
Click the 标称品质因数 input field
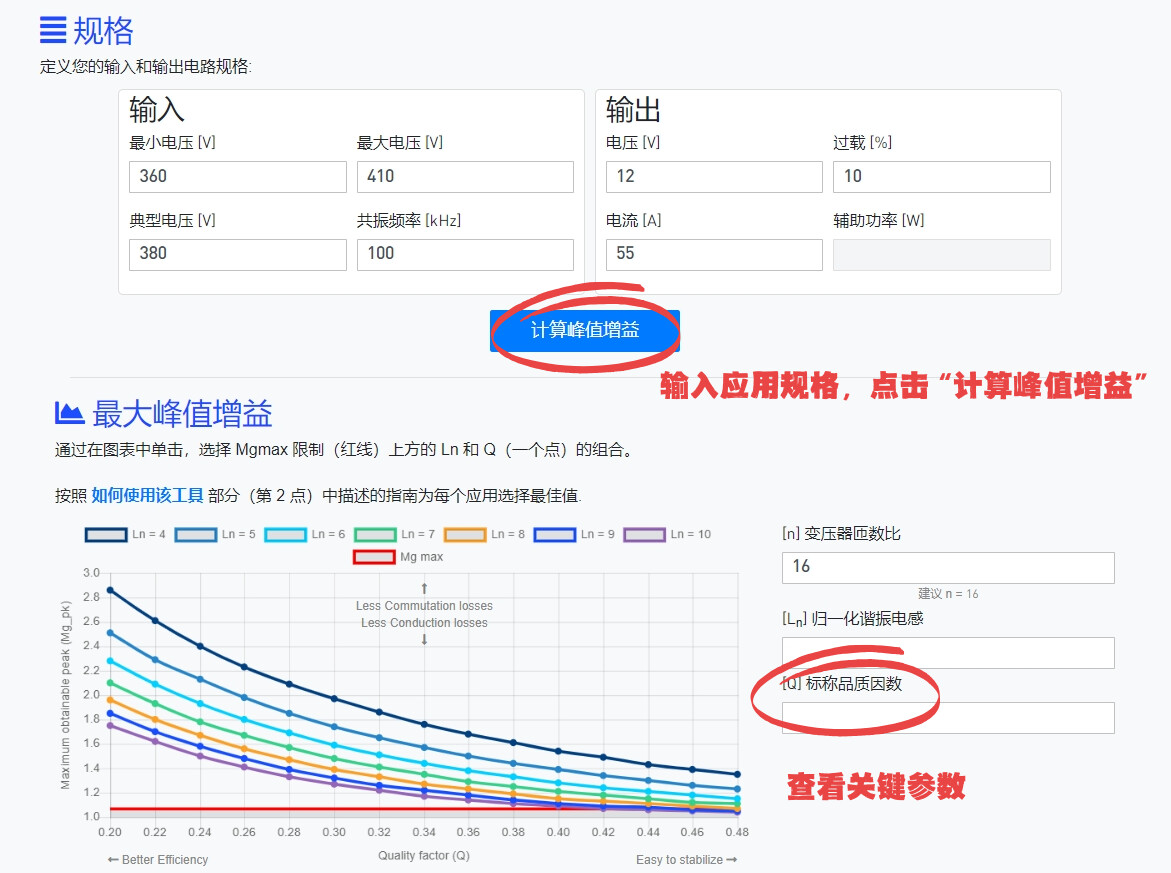click(x=948, y=718)
